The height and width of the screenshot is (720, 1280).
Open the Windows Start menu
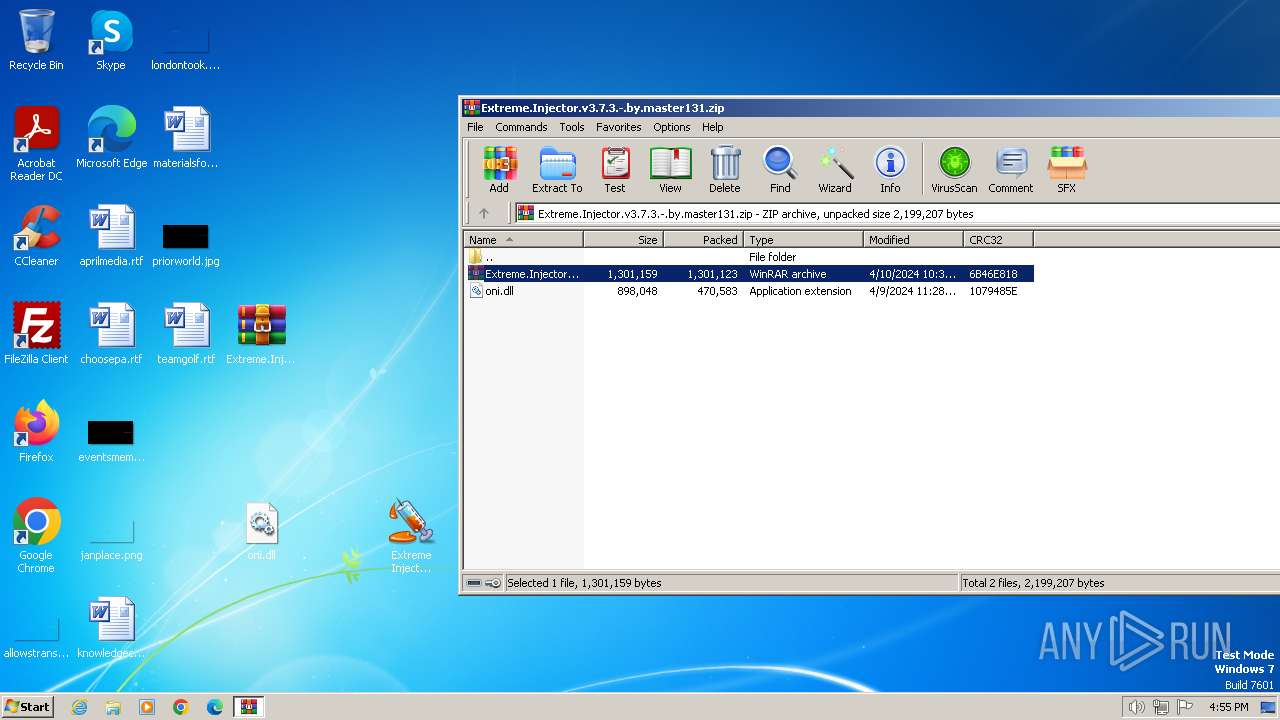click(28, 706)
